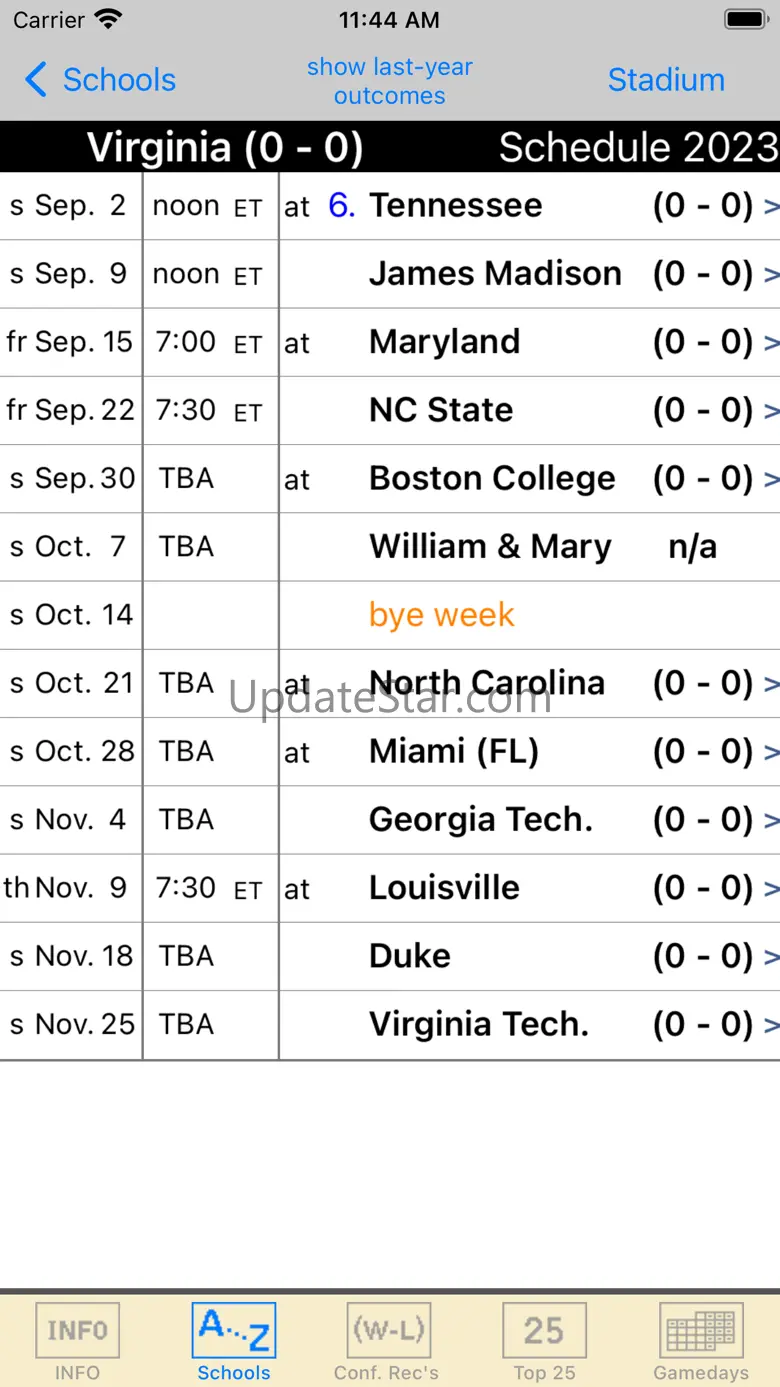The width and height of the screenshot is (780, 1387).
Task: Expand the Tennessee row chevron
Action: tap(771, 207)
